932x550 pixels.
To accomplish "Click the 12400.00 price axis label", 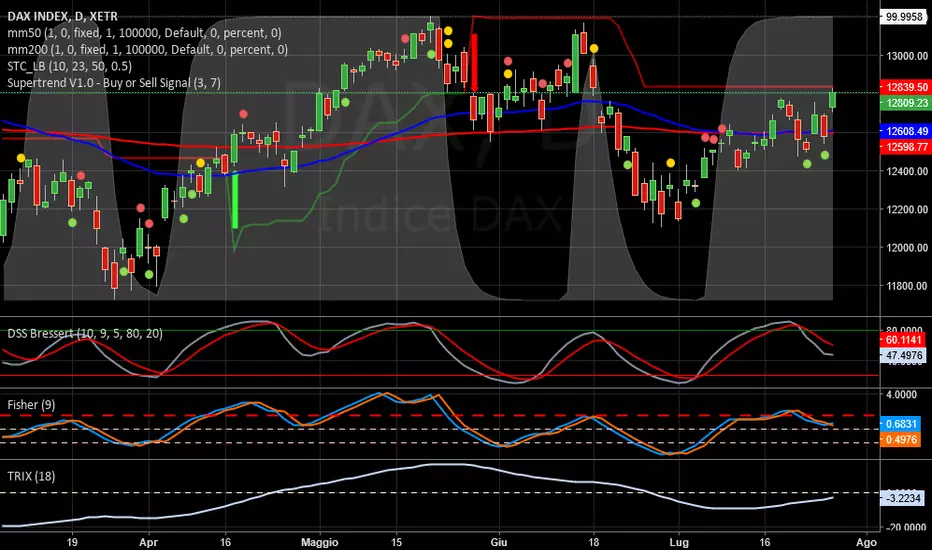I will 907,171.
